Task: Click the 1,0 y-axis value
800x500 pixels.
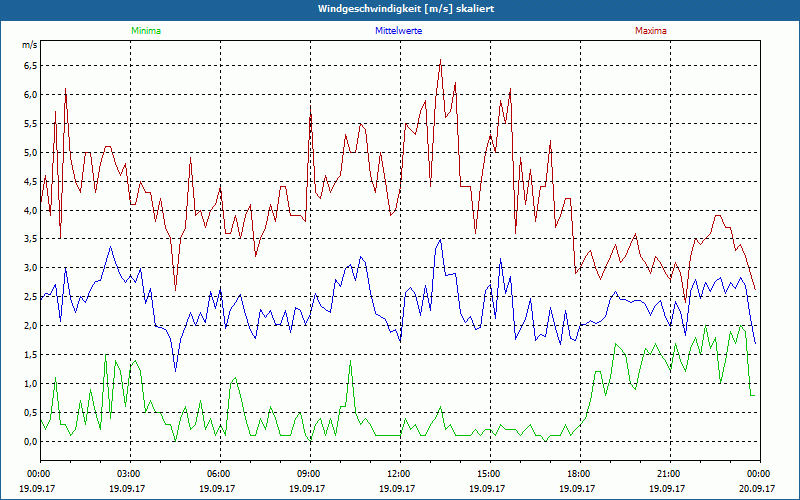Action: [x=30, y=384]
